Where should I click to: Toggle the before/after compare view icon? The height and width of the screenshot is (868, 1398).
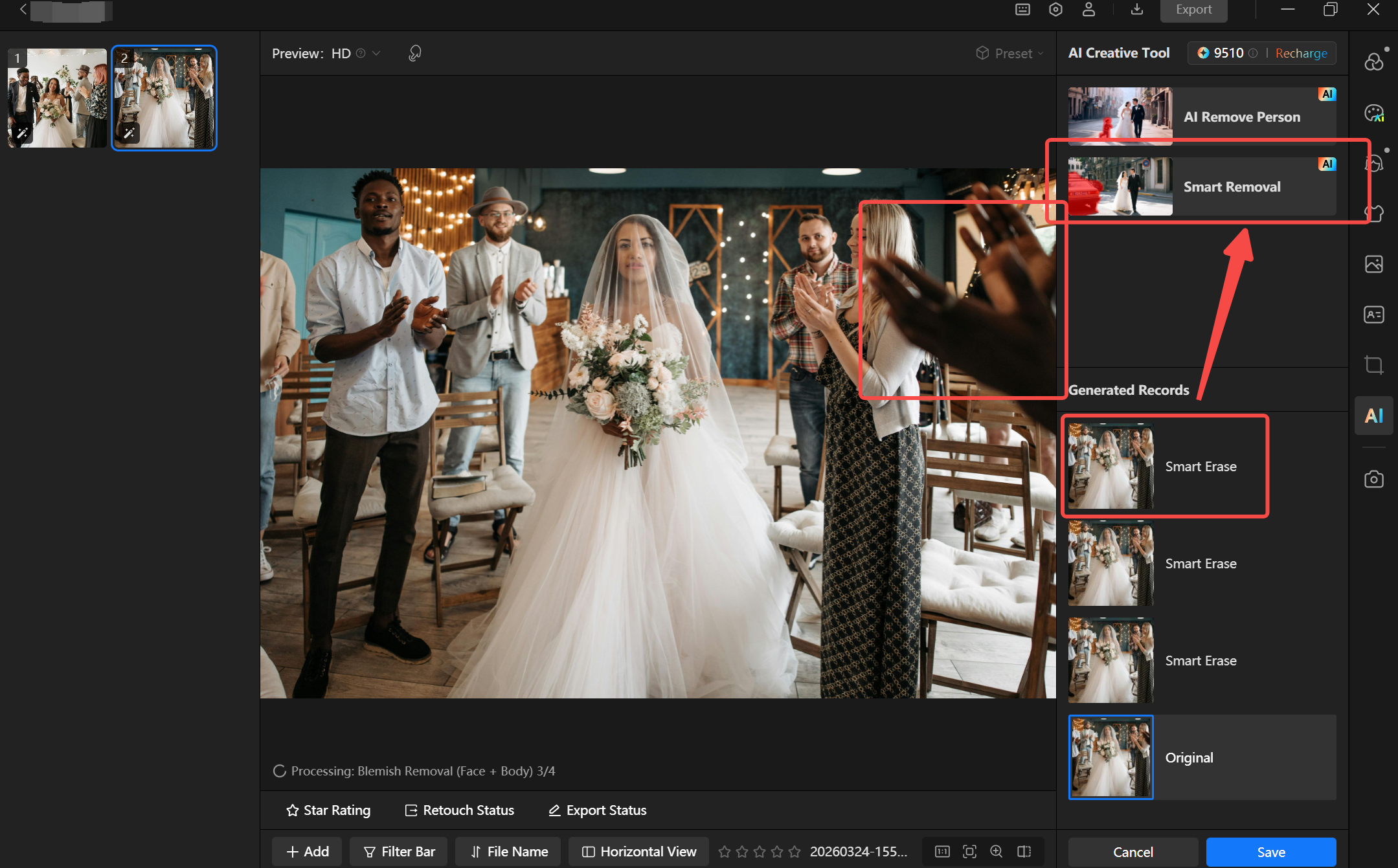[1024, 851]
